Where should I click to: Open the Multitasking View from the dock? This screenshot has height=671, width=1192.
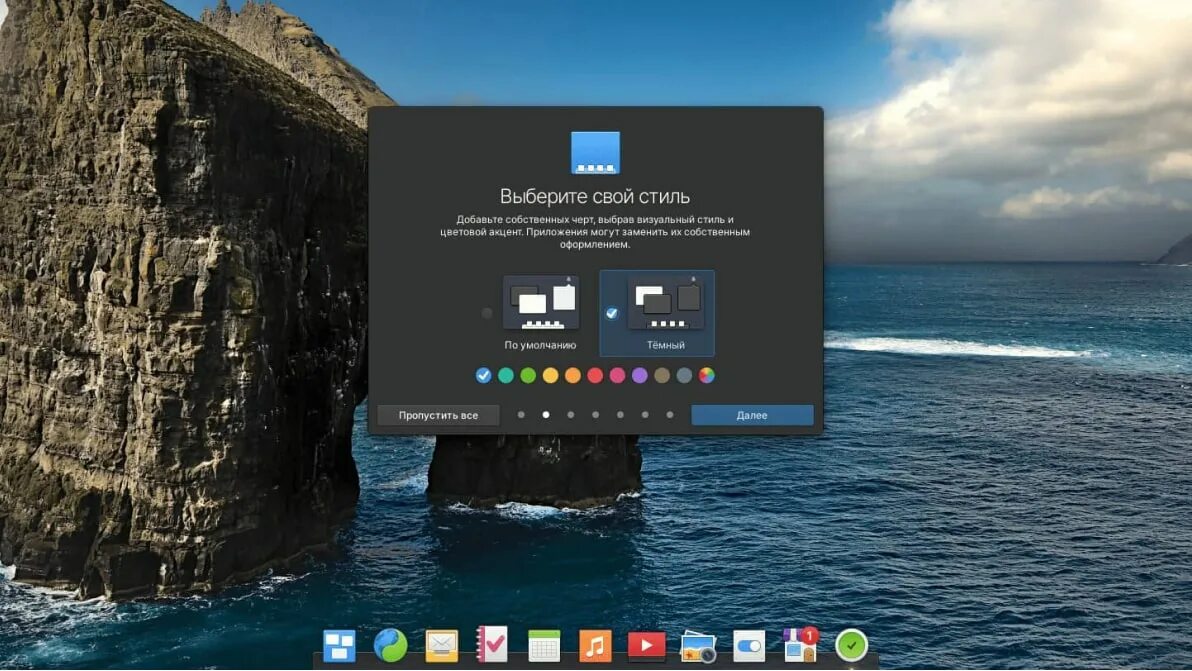(339, 646)
